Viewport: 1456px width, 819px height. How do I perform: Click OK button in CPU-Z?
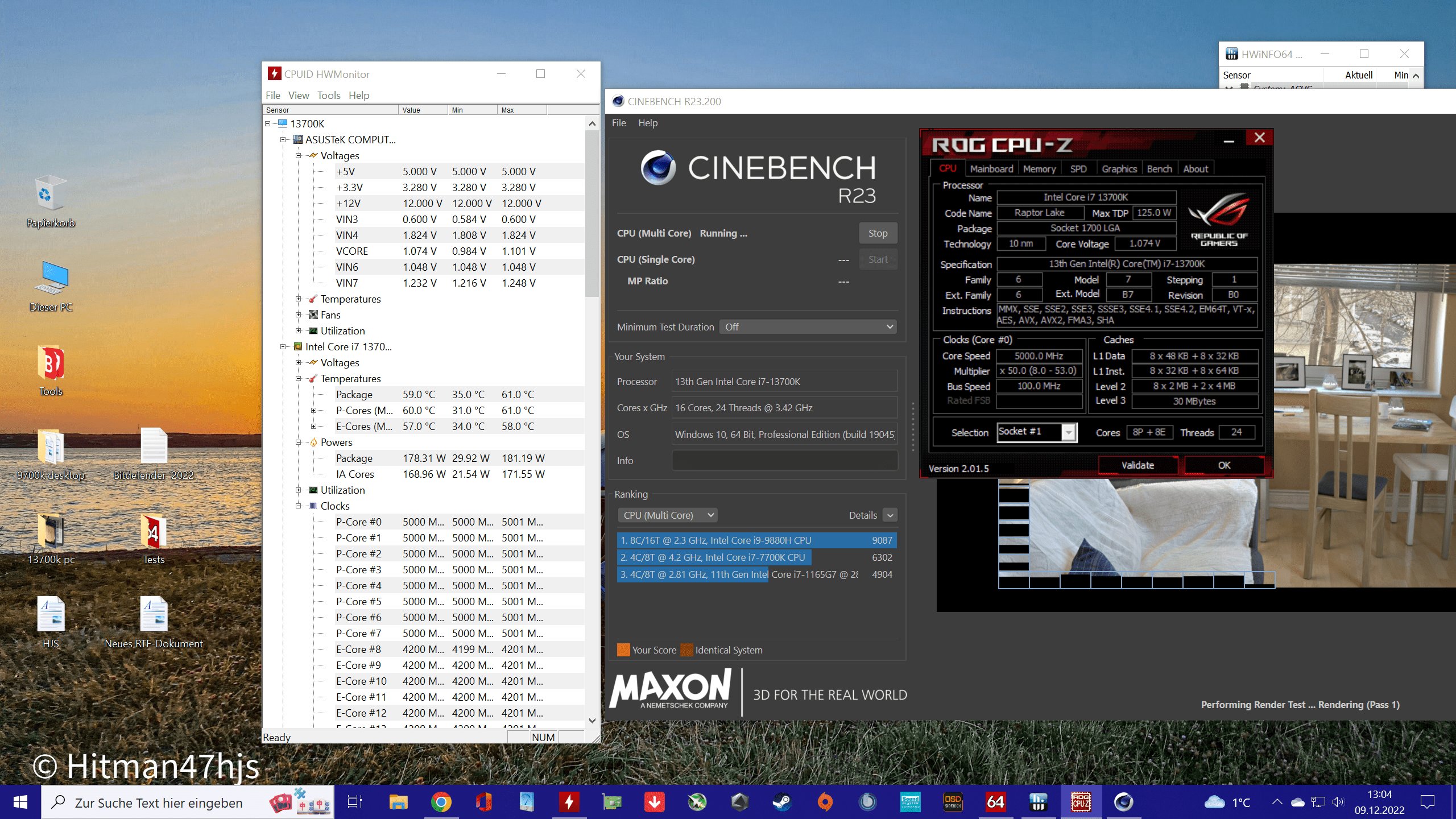1224,465
